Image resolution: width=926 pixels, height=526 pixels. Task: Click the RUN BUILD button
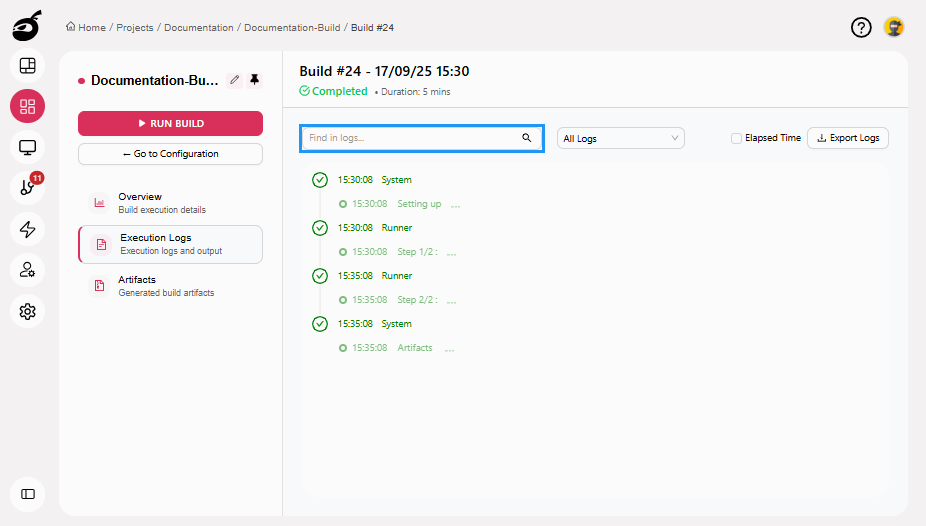(x=170, y=123)
